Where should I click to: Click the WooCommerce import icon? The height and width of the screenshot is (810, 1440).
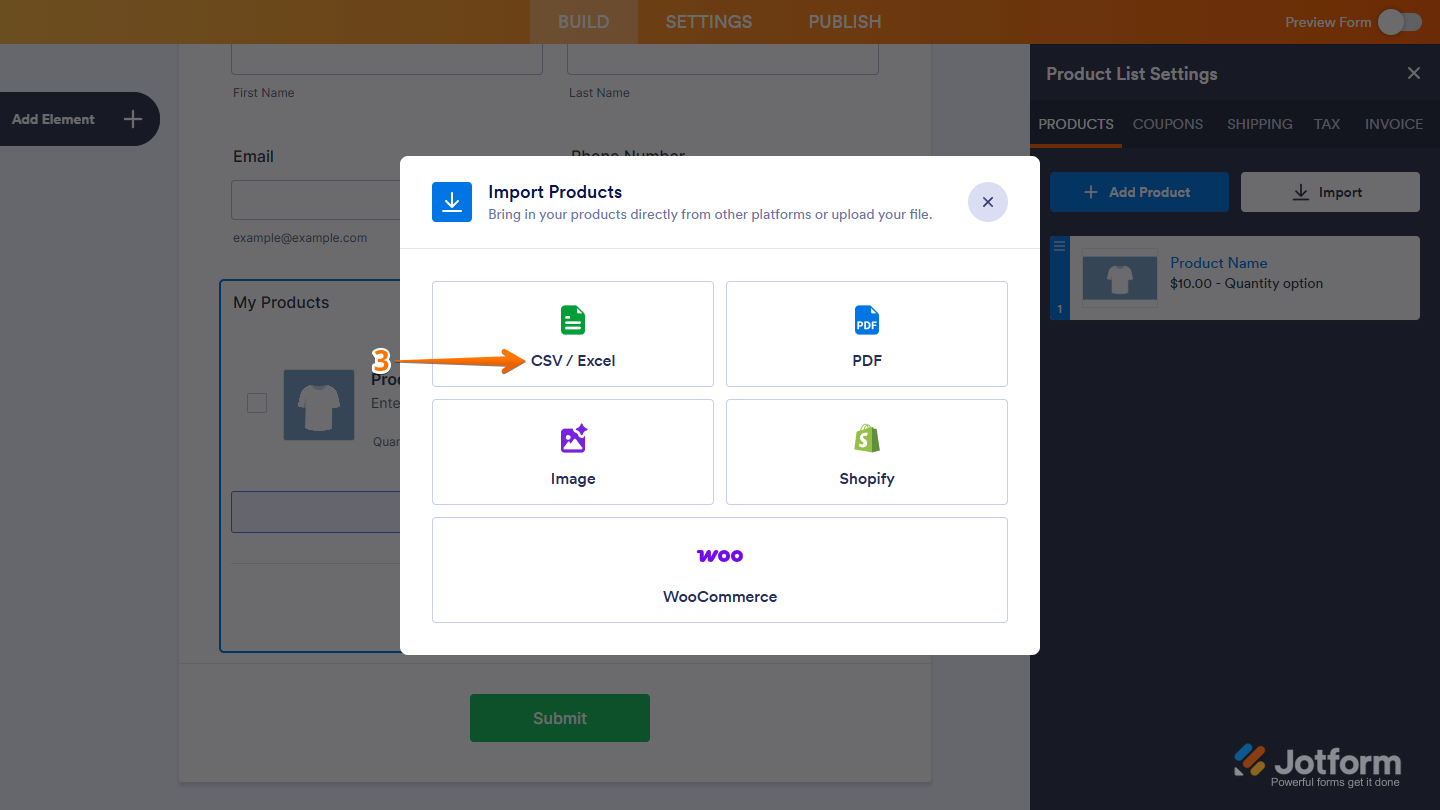719,555
